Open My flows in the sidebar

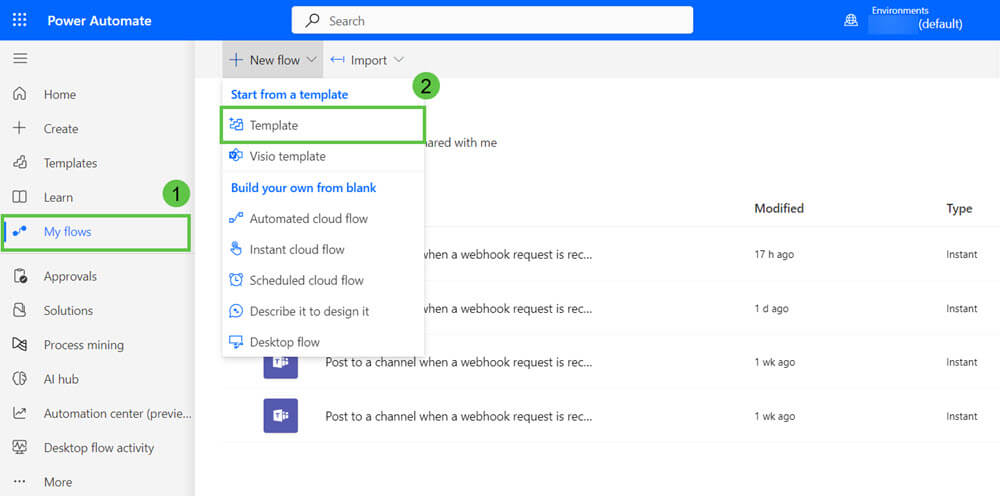[x=96, y=232]
